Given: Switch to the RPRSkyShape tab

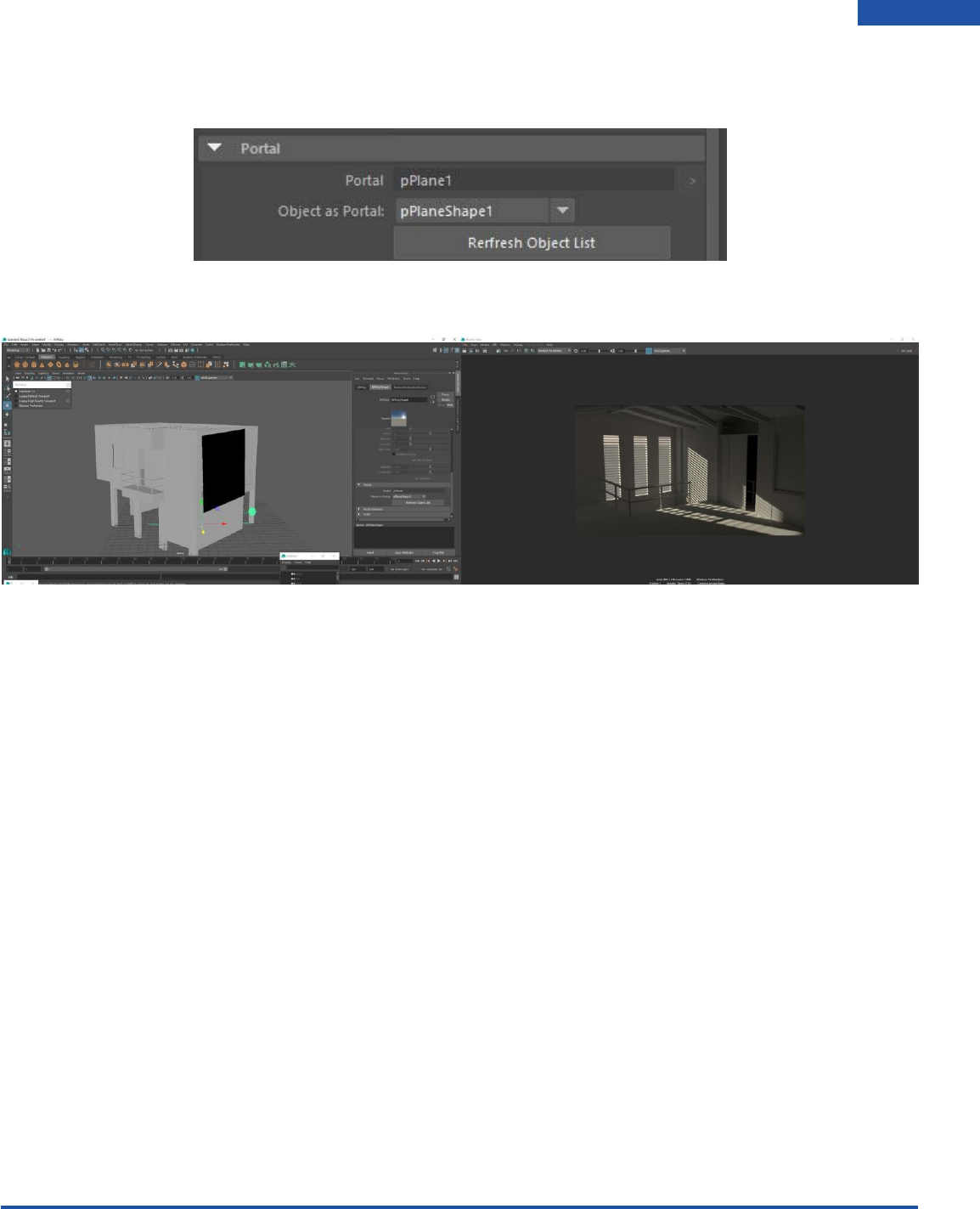Looking at the screenshot, I should tap(380, 387).
